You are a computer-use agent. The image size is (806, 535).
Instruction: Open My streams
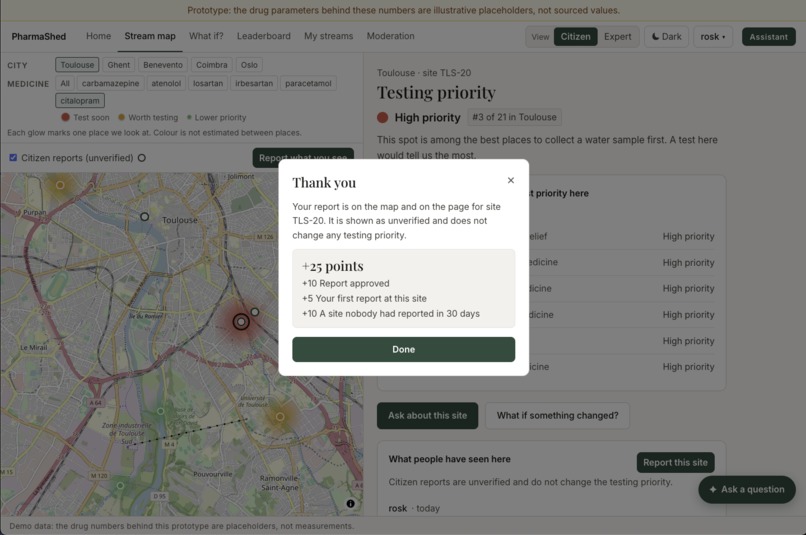328,36
